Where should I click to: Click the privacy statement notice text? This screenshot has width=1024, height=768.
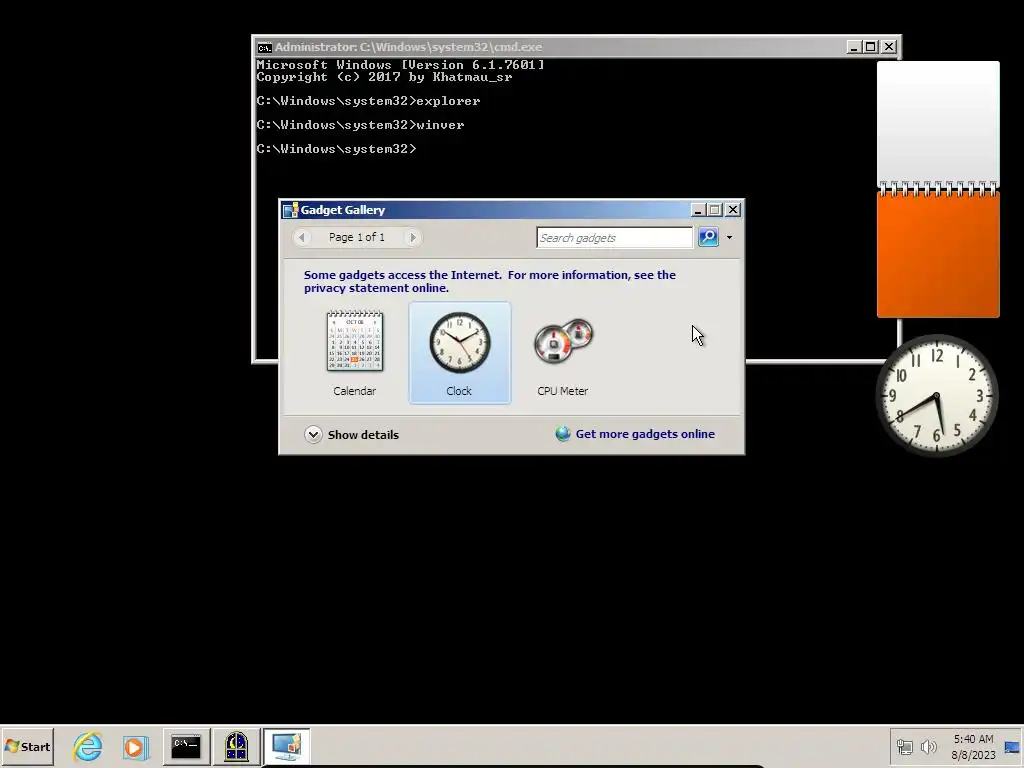tap(490, 281)
